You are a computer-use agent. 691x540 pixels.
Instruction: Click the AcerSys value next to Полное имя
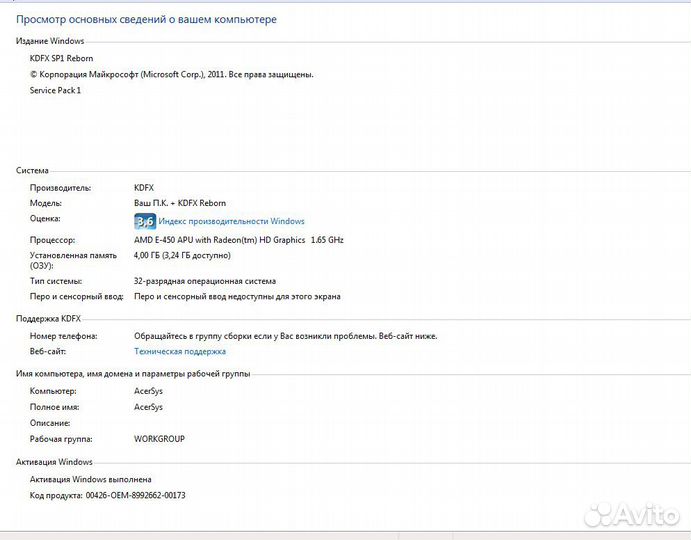[149, 407]
